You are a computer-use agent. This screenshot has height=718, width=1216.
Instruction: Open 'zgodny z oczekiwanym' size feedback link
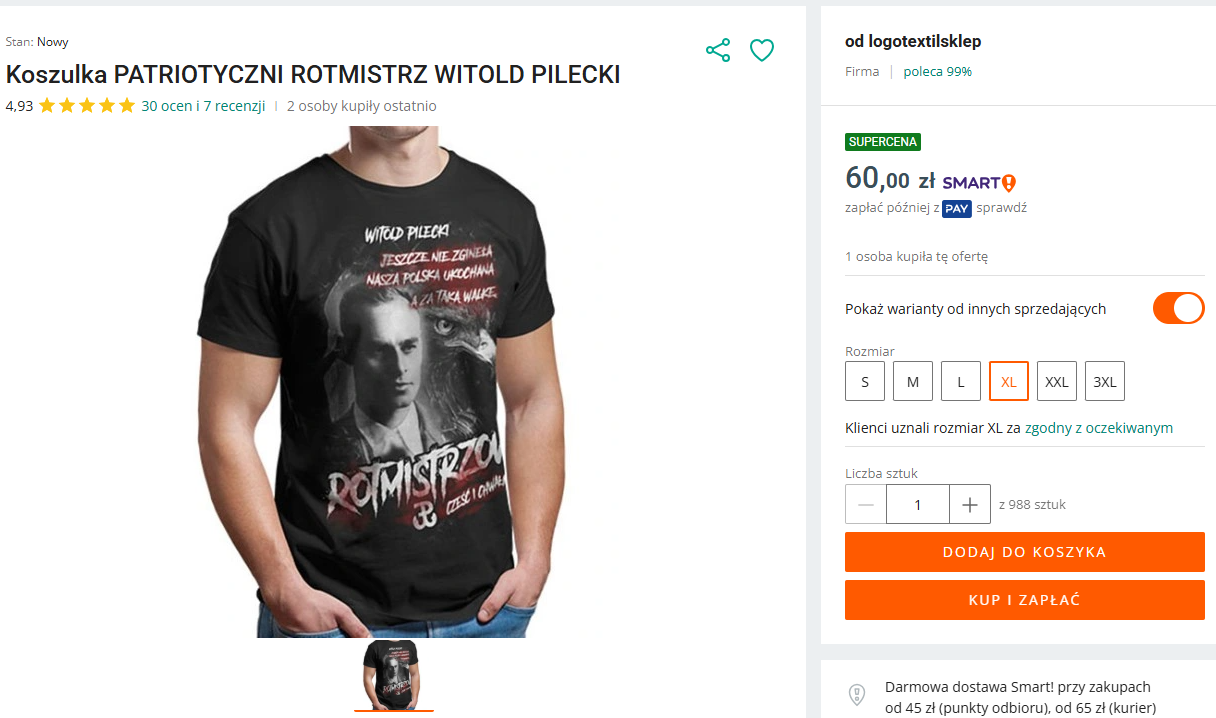coord(1099,428)
